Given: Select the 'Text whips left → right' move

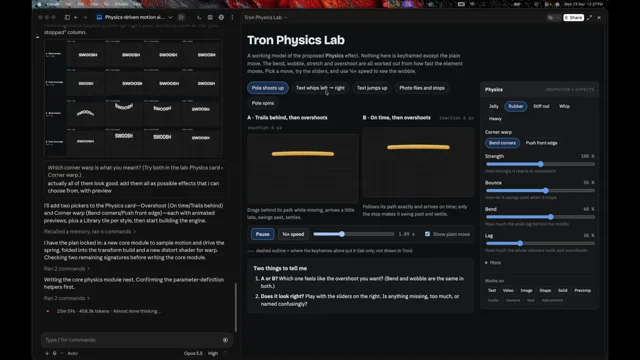Looking at the screenshot, I should pos(320,88).
